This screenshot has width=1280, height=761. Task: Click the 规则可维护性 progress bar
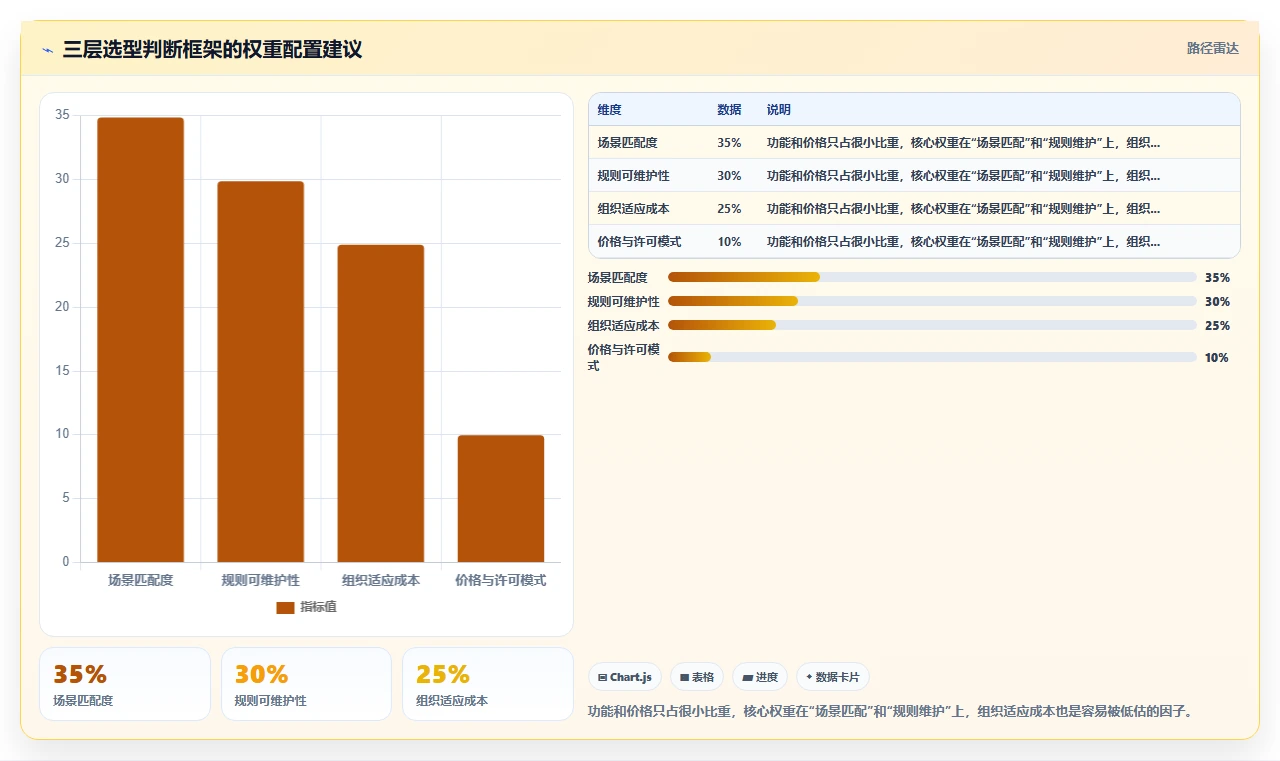pyautogui.click(x=932, y=301)
